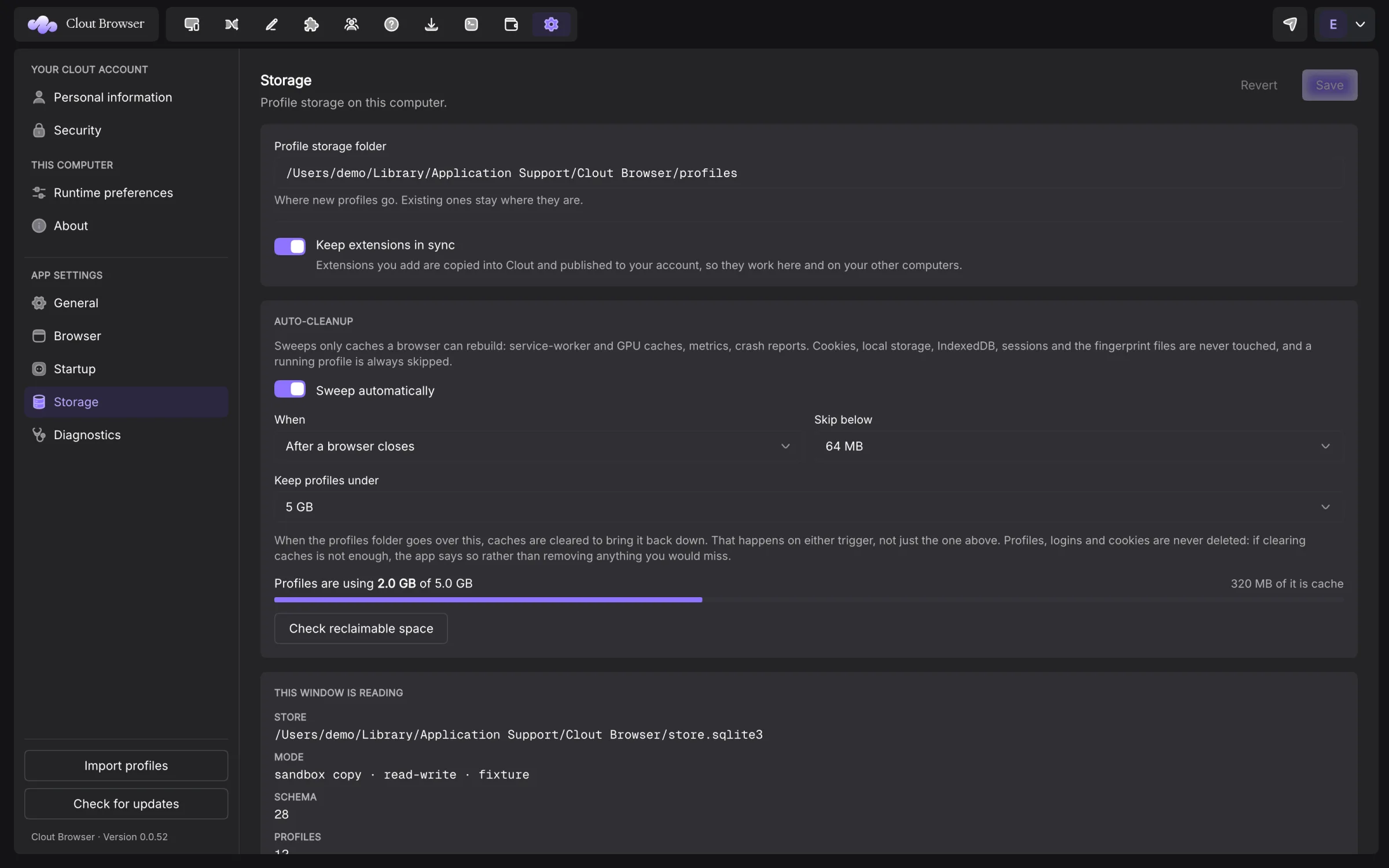Click the info icon beside About

[39, 226]
